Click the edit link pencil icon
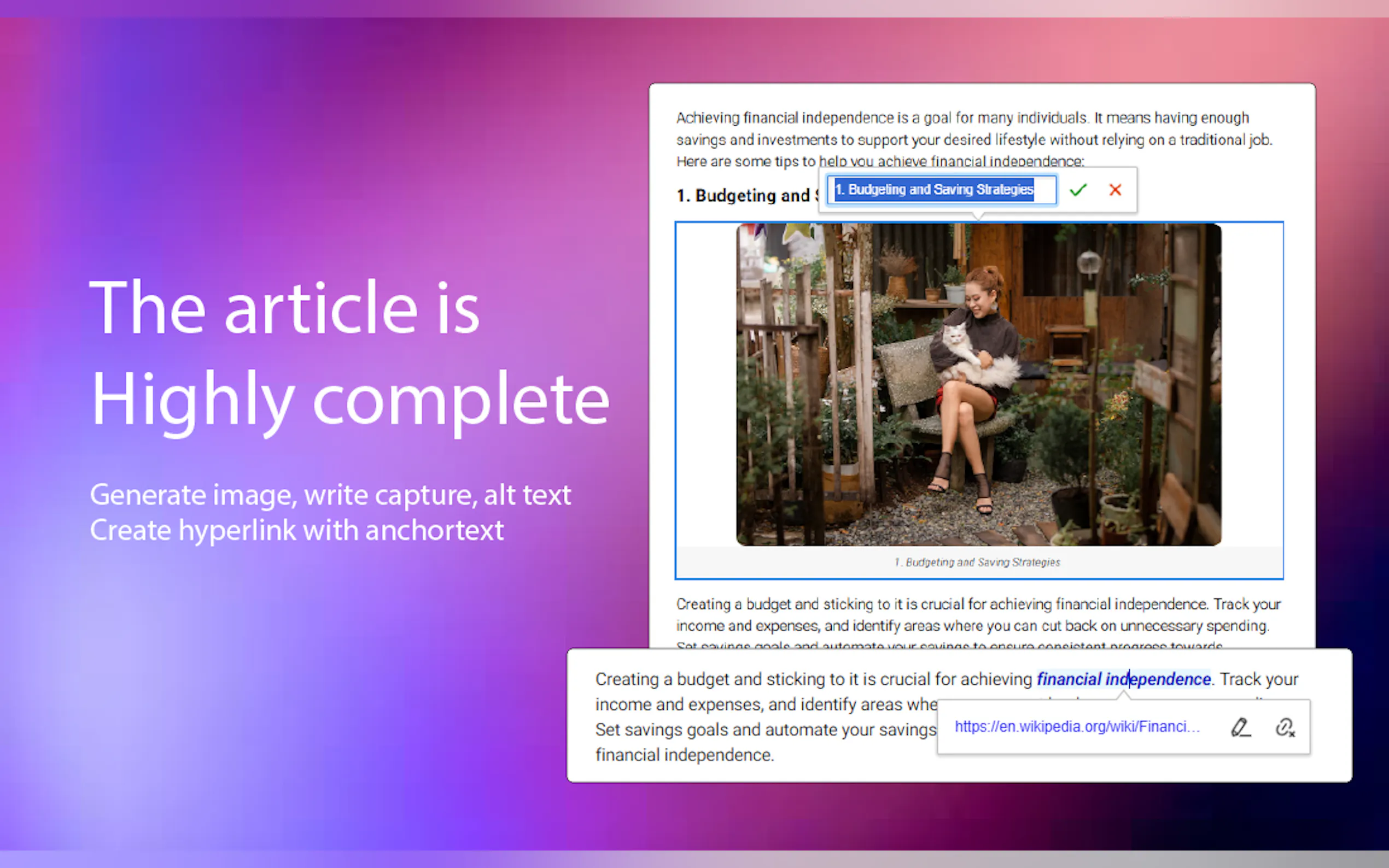Viewport: 1389px width, 868px height. [x=1240, y=728]
